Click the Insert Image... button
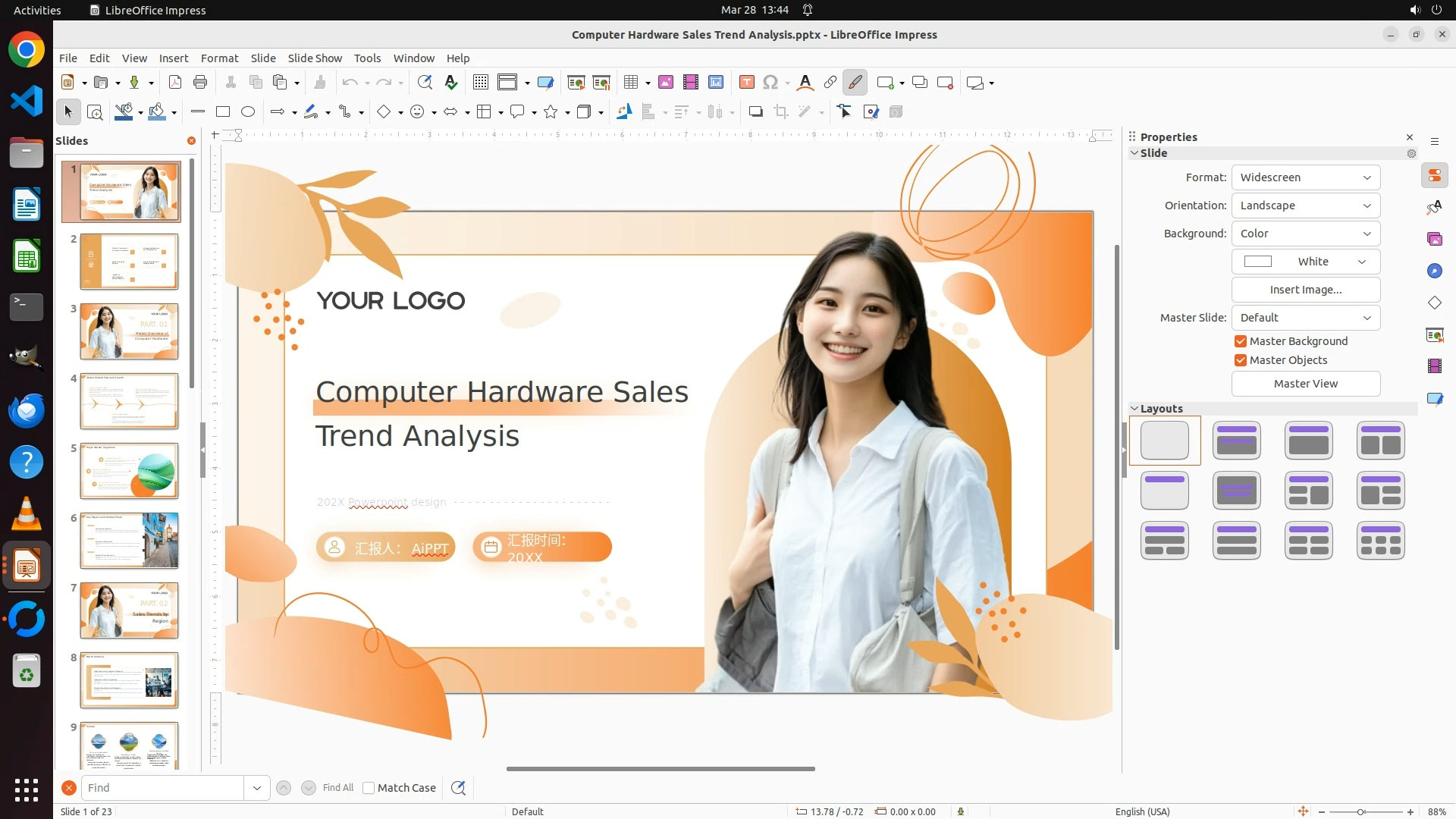This screenshot has height=819, width=1456. point(1305,290)
